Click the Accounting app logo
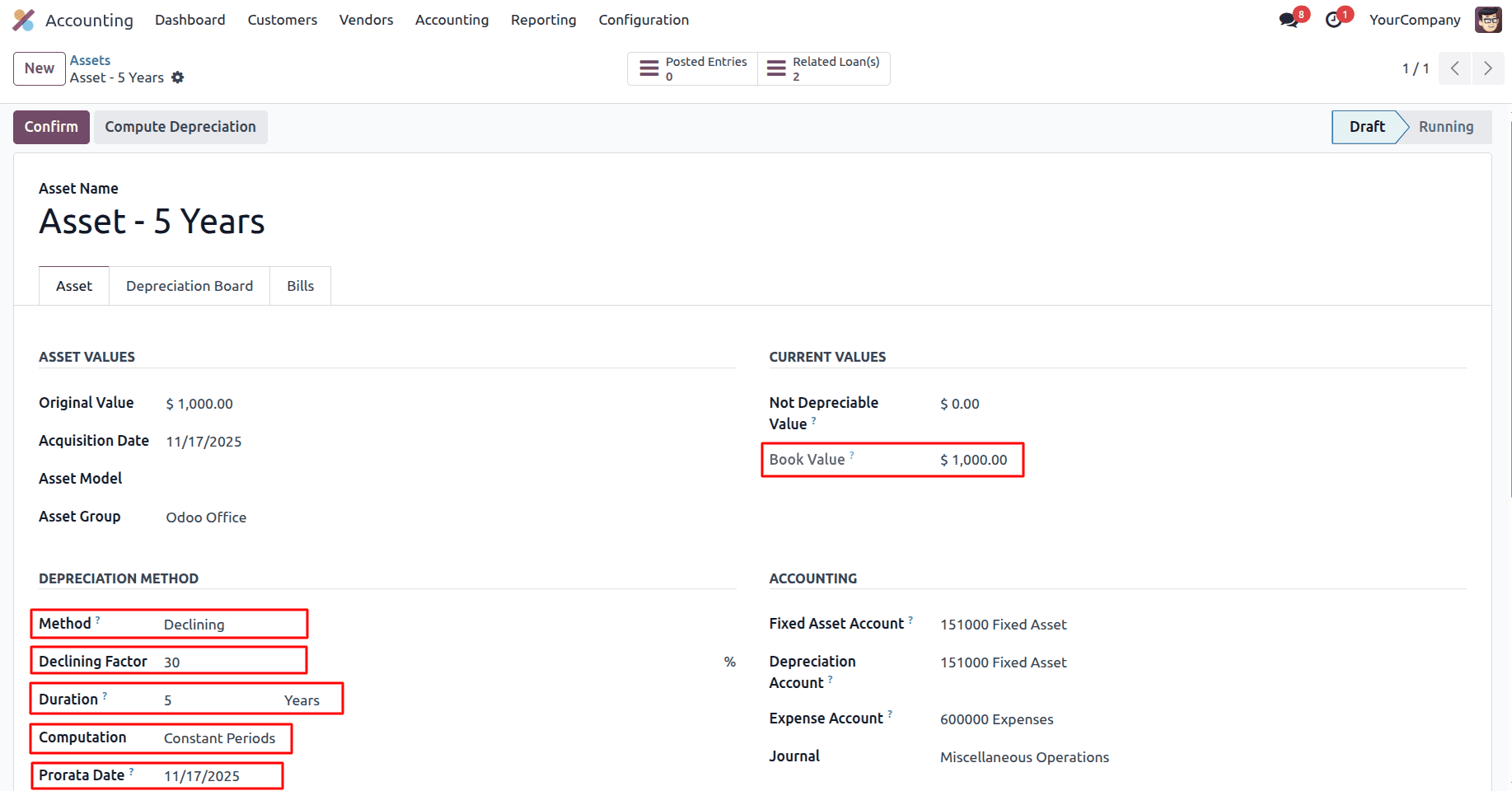The image size is (1512, 791). click(x=23, y=19)
